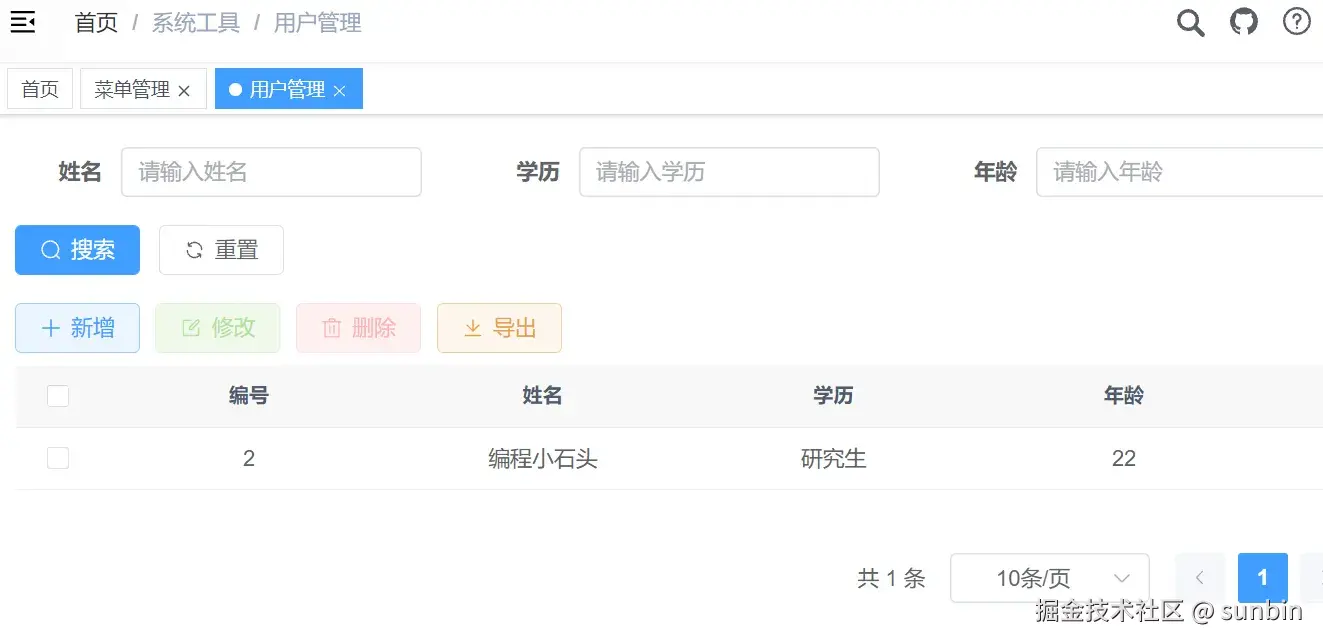The image size is (1323, 644).
Task: Open the header search magnifier icon
Action: click(1190, 22)
